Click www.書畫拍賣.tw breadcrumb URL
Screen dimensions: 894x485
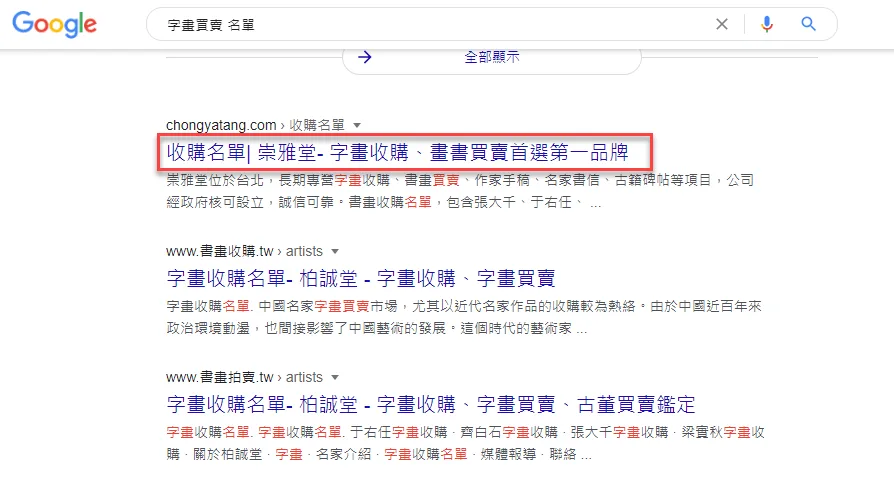coord(244,377)
